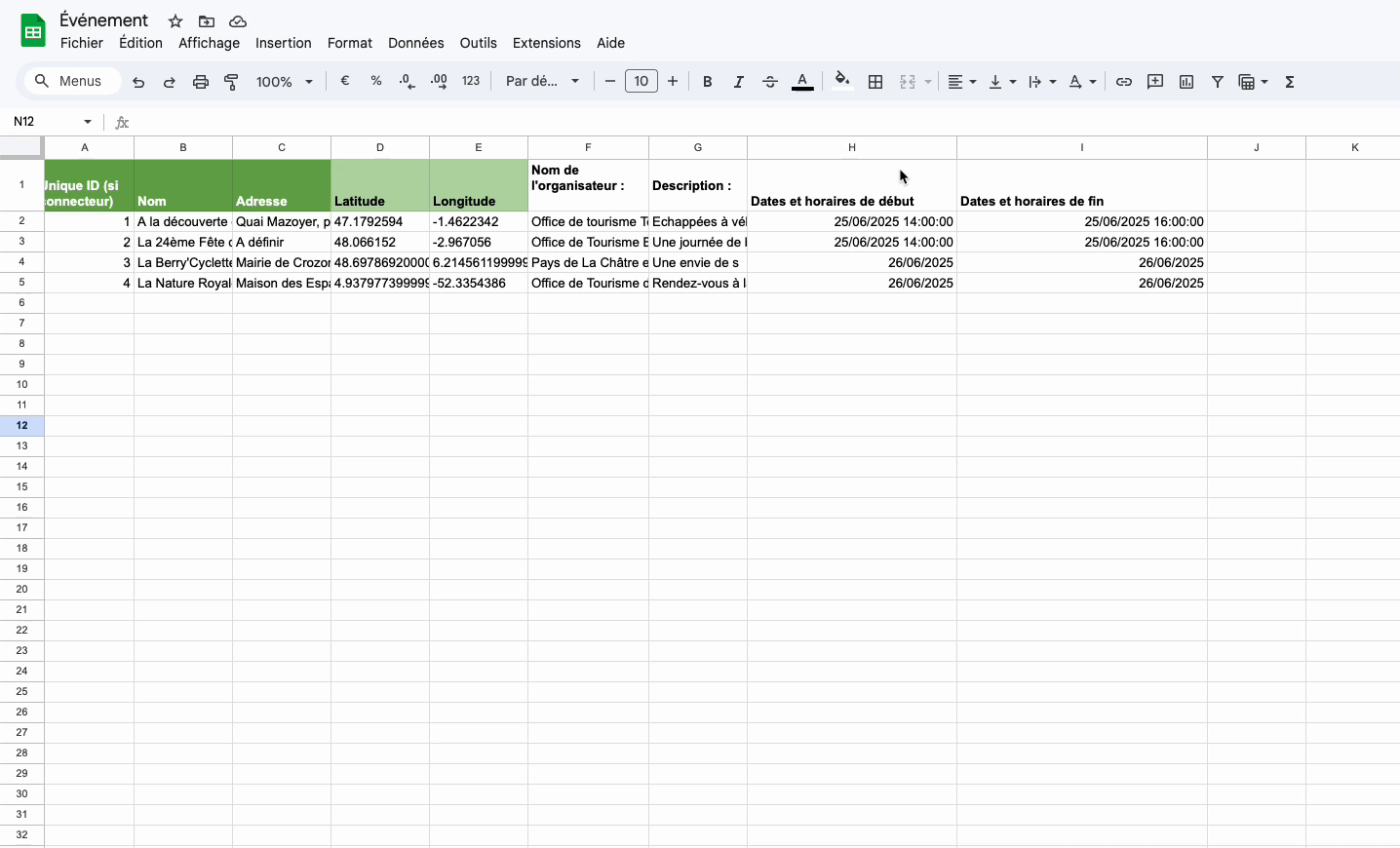Open the Insertion menu
The width and height of the screenshot is (1400, 848).
(x=284, y=43)
